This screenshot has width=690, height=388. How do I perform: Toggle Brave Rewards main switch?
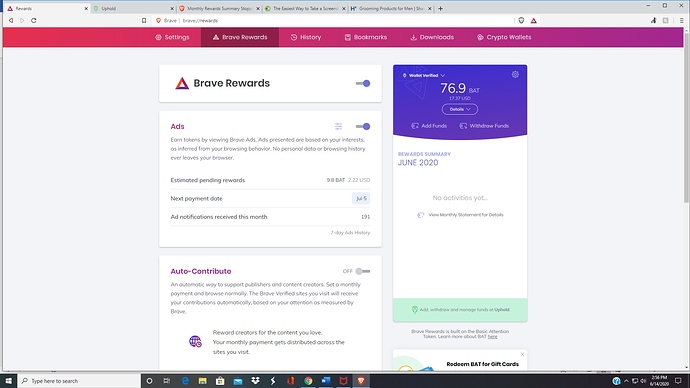(x=363, y=83)
